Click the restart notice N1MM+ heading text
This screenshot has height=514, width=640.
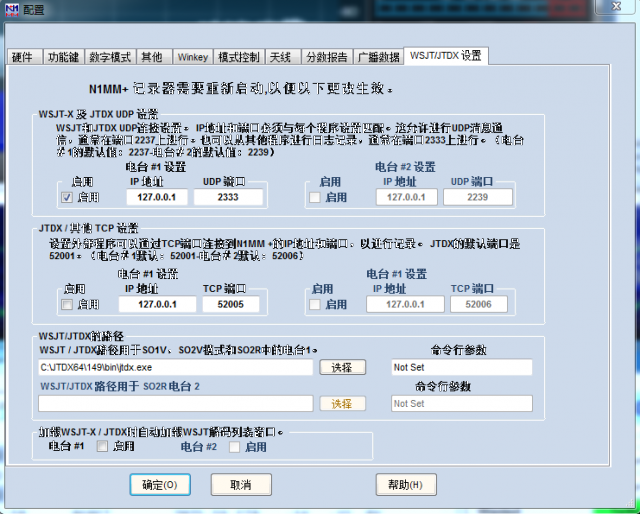click(241, 89)
